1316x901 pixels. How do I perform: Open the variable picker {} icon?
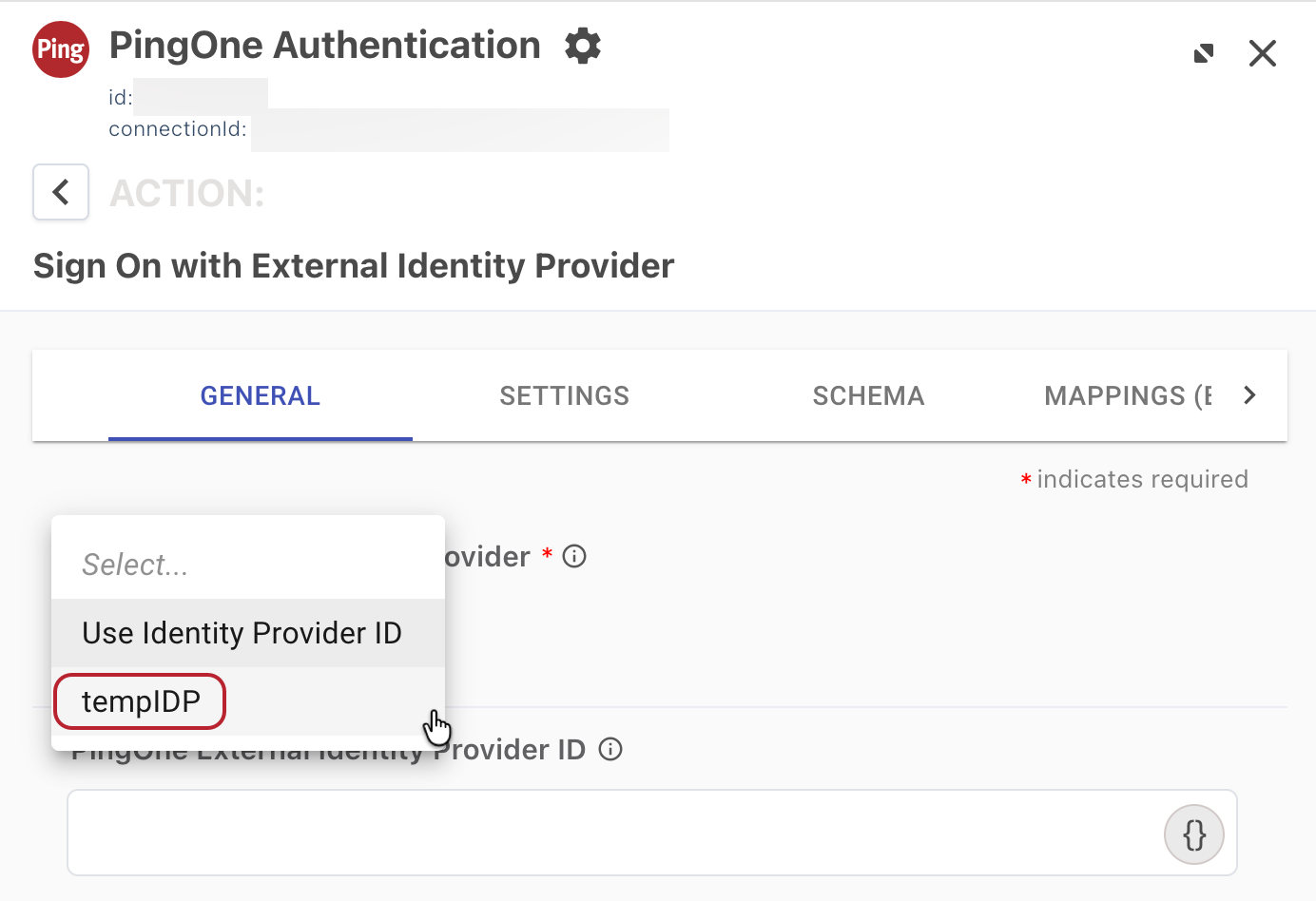pos(1193,834)
